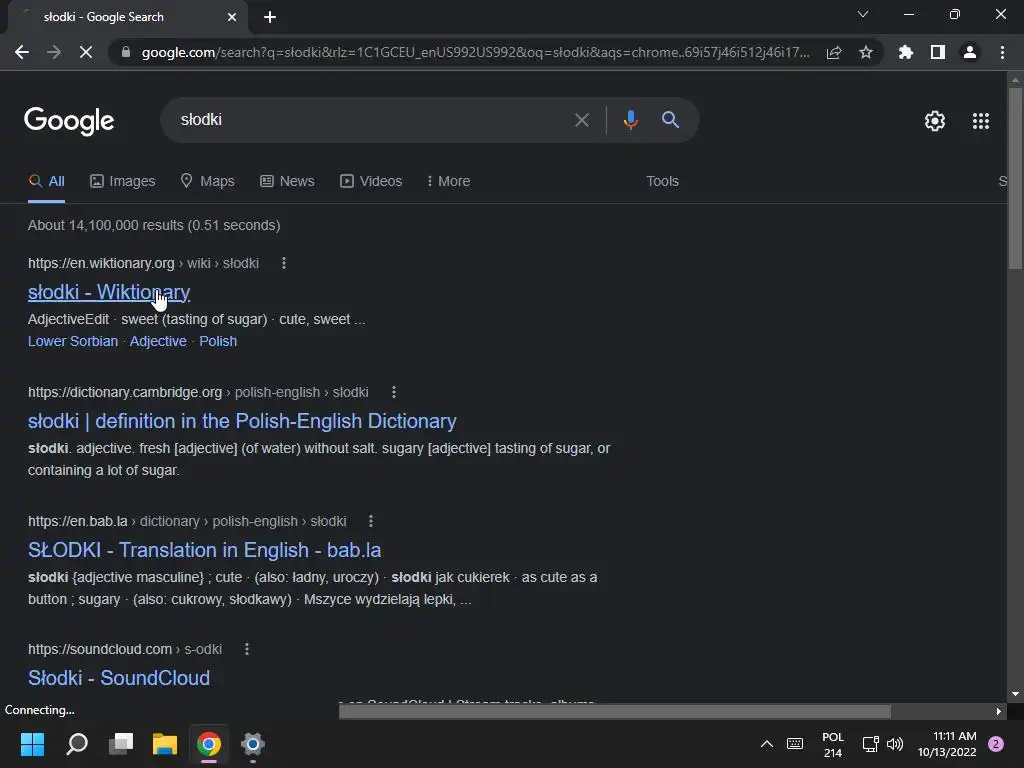
Task: Click the scroll right arrow at bottom
Action: pos(999,711)
